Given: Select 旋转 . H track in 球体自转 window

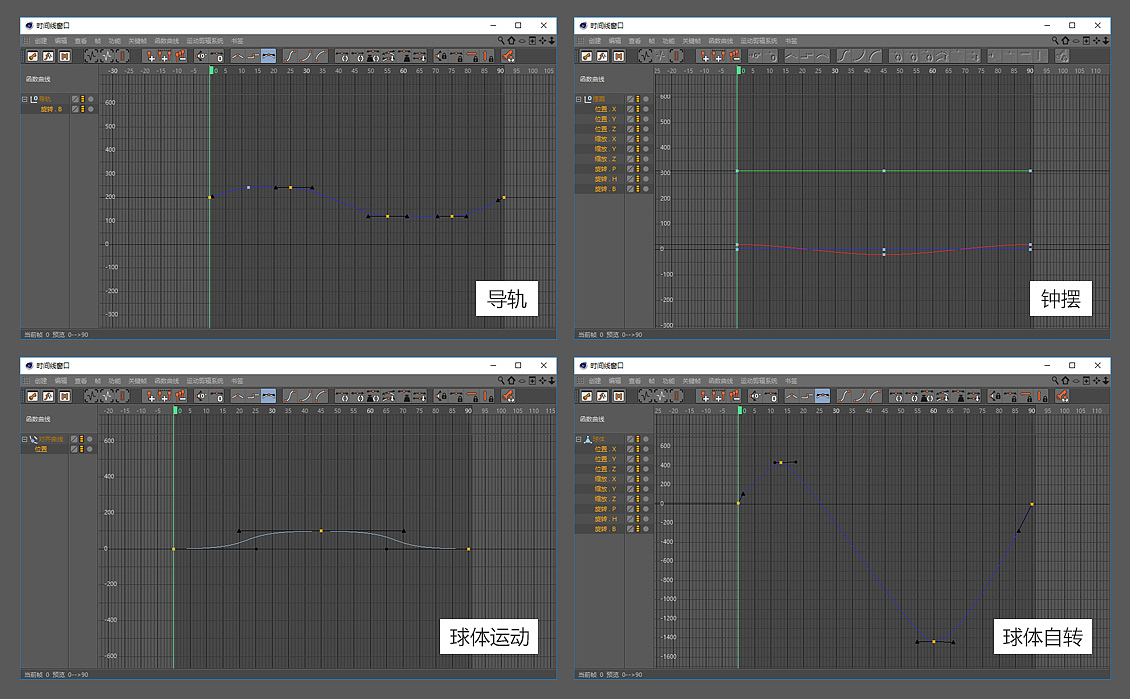Looking at the screenshot, I should pyautogui.click(x=605, y=519).
